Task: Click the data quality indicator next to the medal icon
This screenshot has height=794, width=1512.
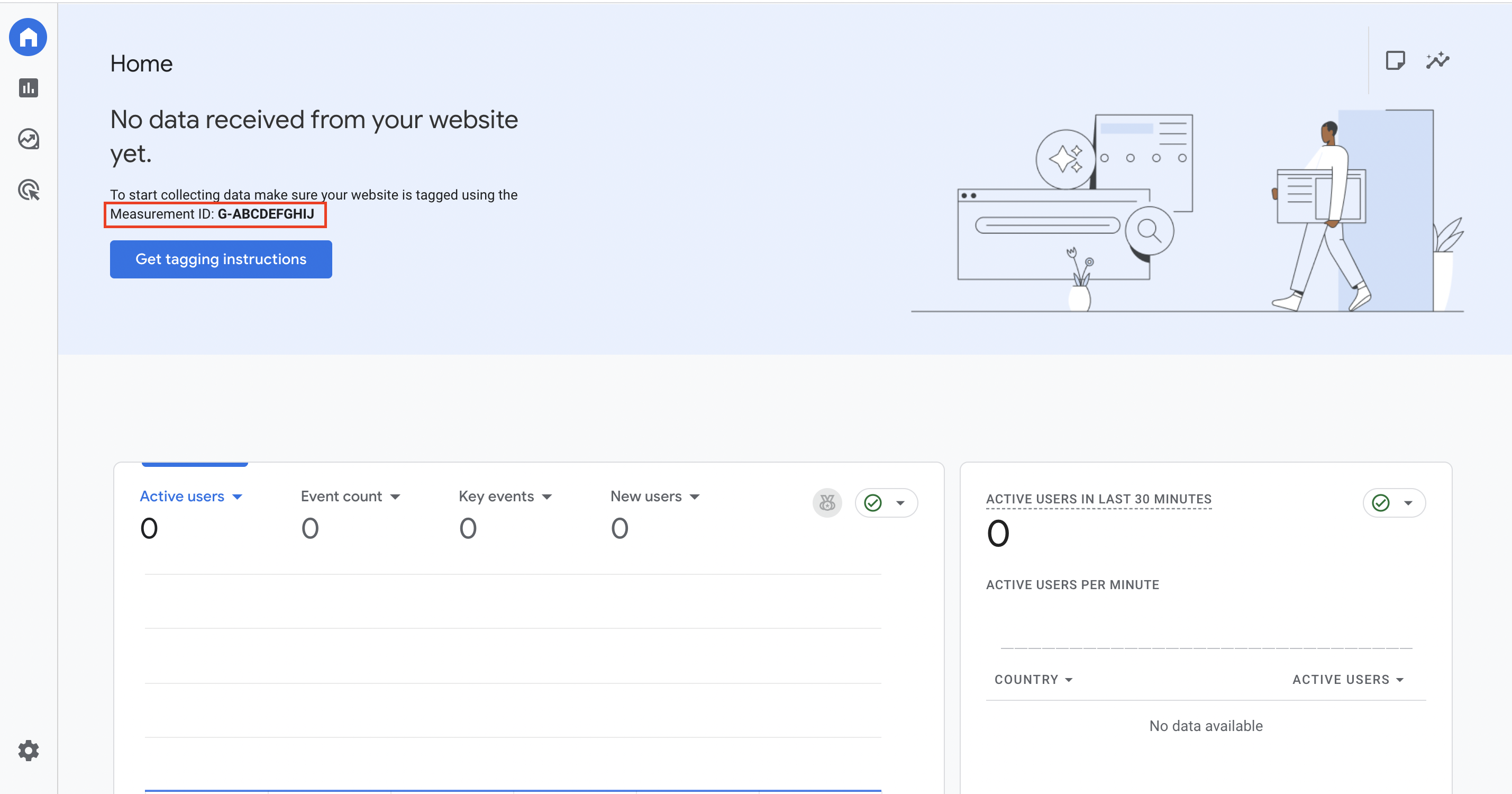Action: point(873,503)
